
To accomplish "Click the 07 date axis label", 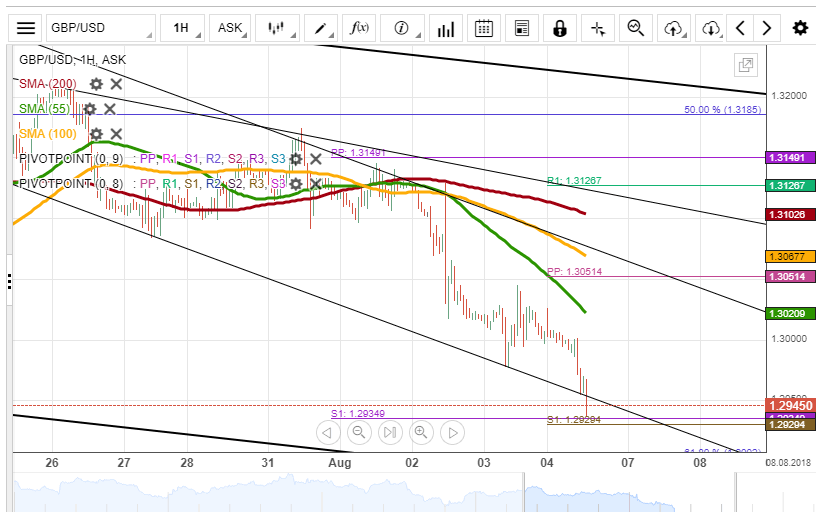I will (627, 463).
